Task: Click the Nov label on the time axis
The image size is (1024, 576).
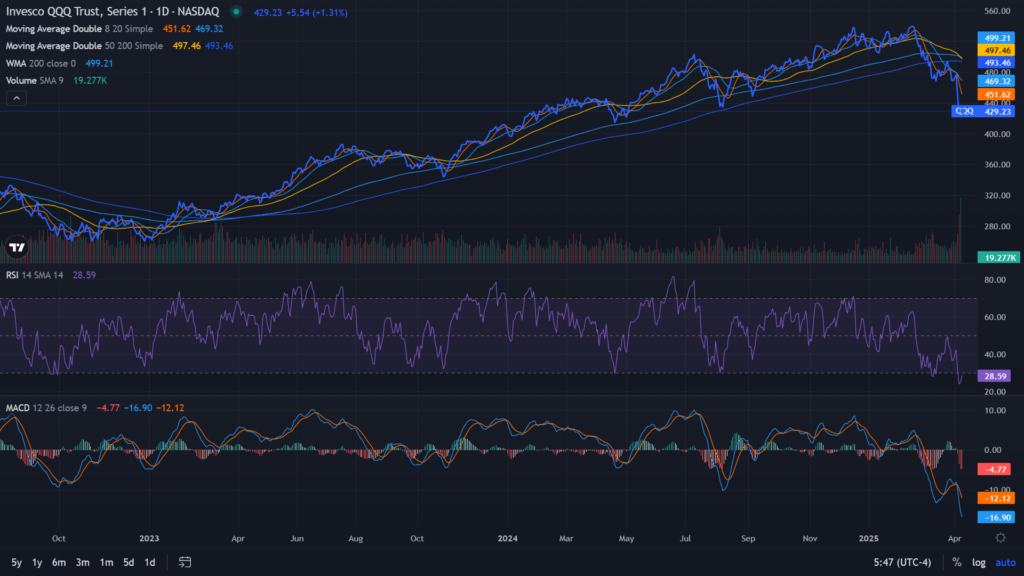Action: 810,538
